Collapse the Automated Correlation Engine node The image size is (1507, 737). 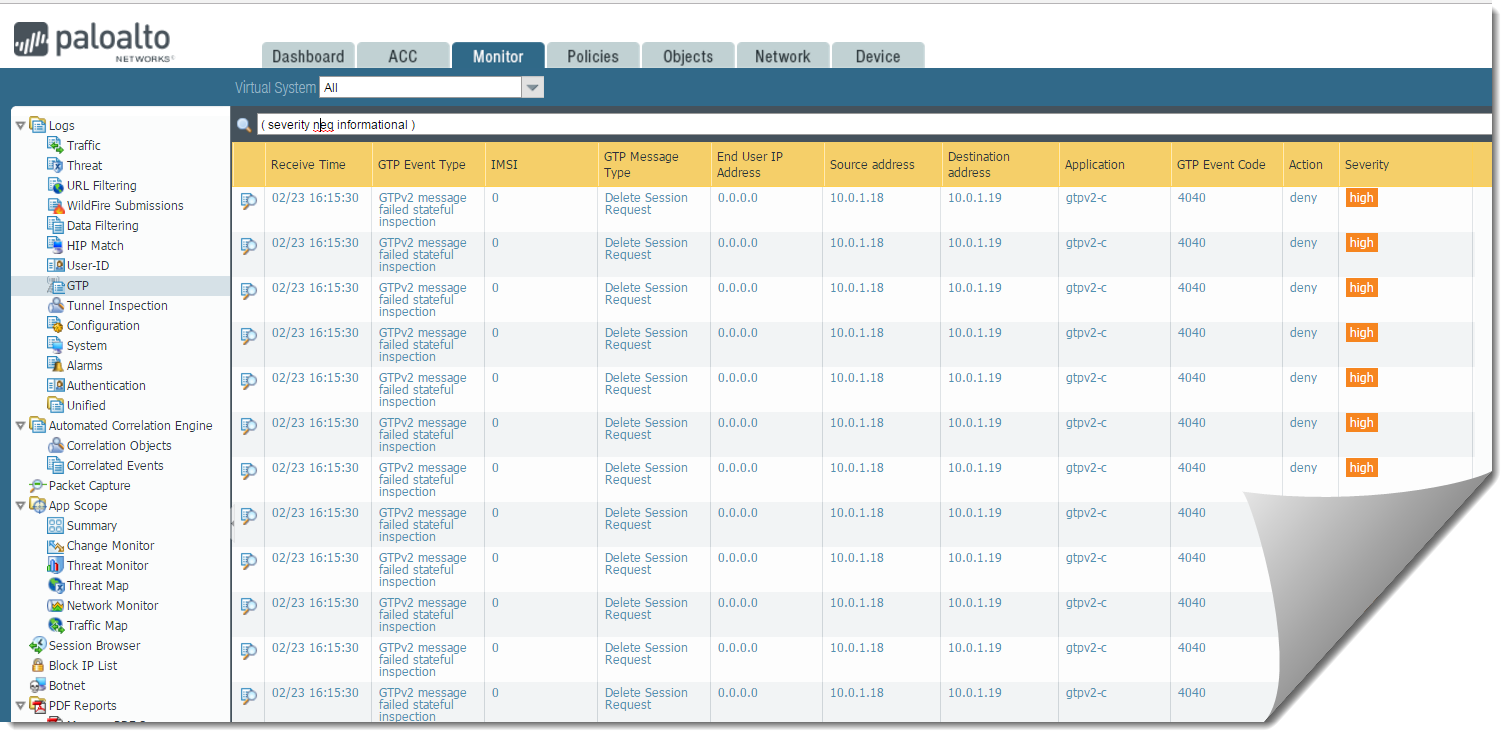[x=21, y=425]
